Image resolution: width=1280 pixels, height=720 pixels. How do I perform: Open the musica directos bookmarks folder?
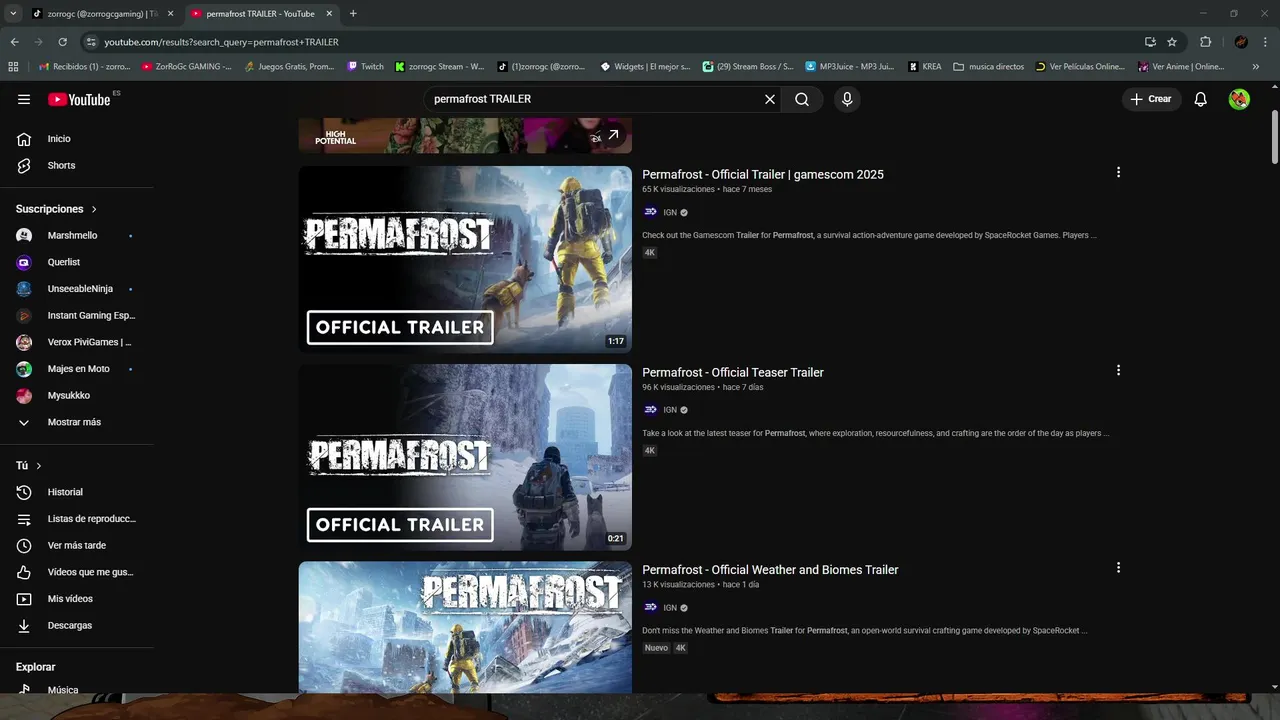click(989, 67)
